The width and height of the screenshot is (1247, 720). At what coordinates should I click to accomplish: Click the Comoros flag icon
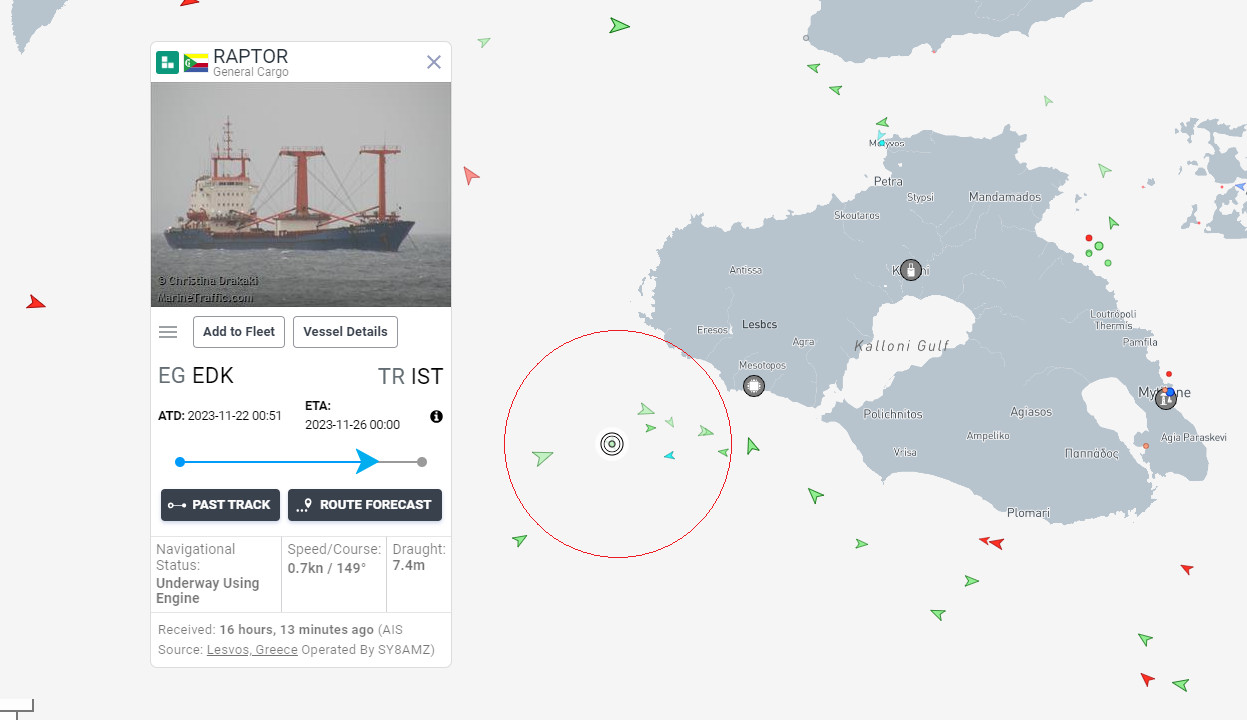pos(196,63)
